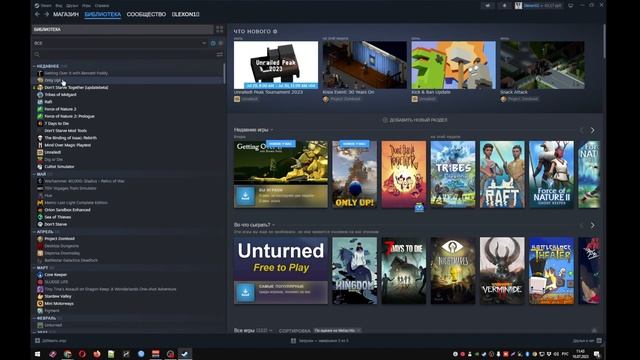640x360 pixels.
Task: Go back using the back arrow
Action: [37, 14]
